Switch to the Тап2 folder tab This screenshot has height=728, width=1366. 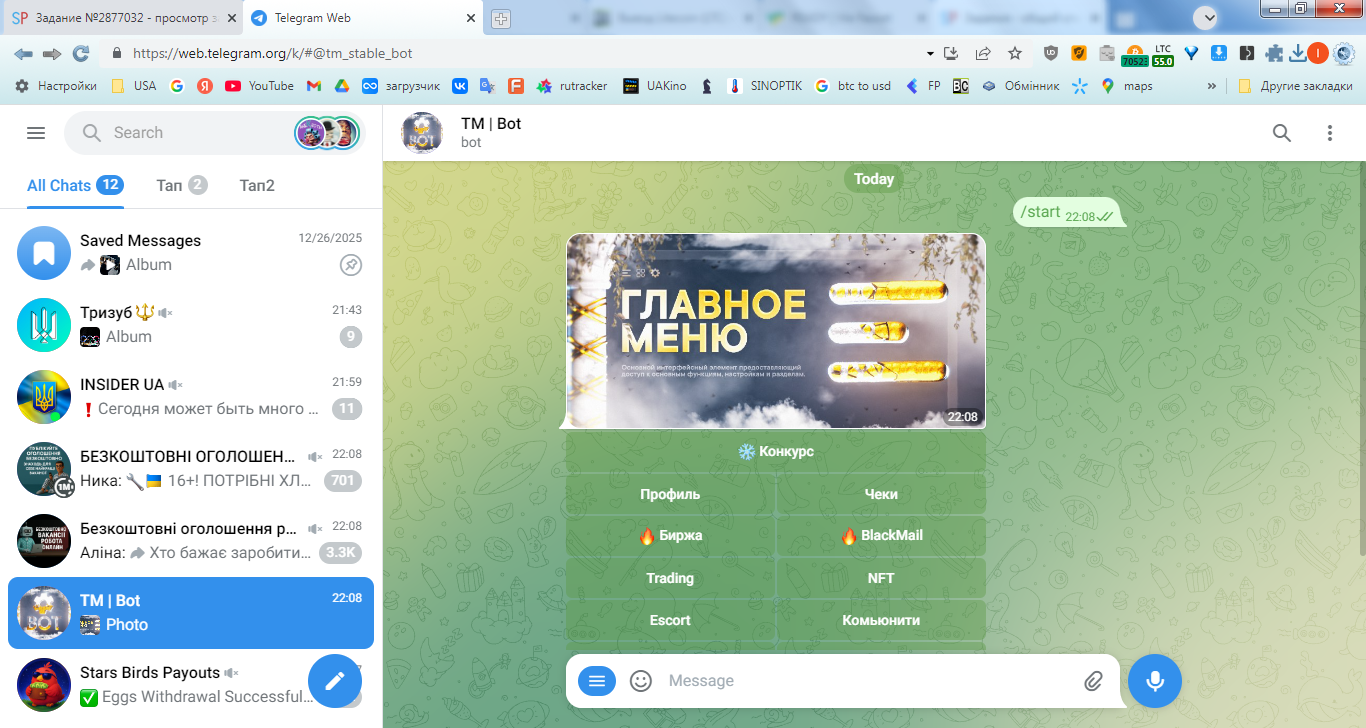(x=257, y=185)
